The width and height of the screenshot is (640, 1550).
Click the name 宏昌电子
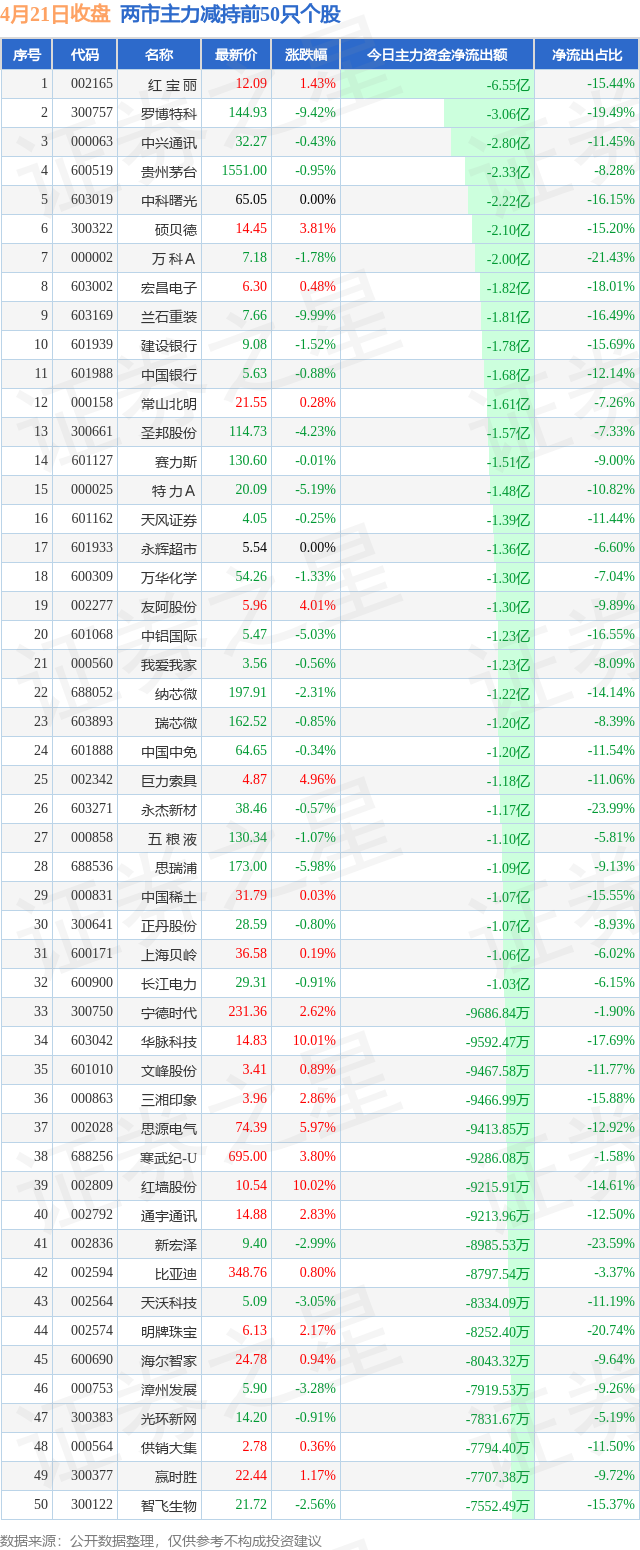[x=169, y=287]
